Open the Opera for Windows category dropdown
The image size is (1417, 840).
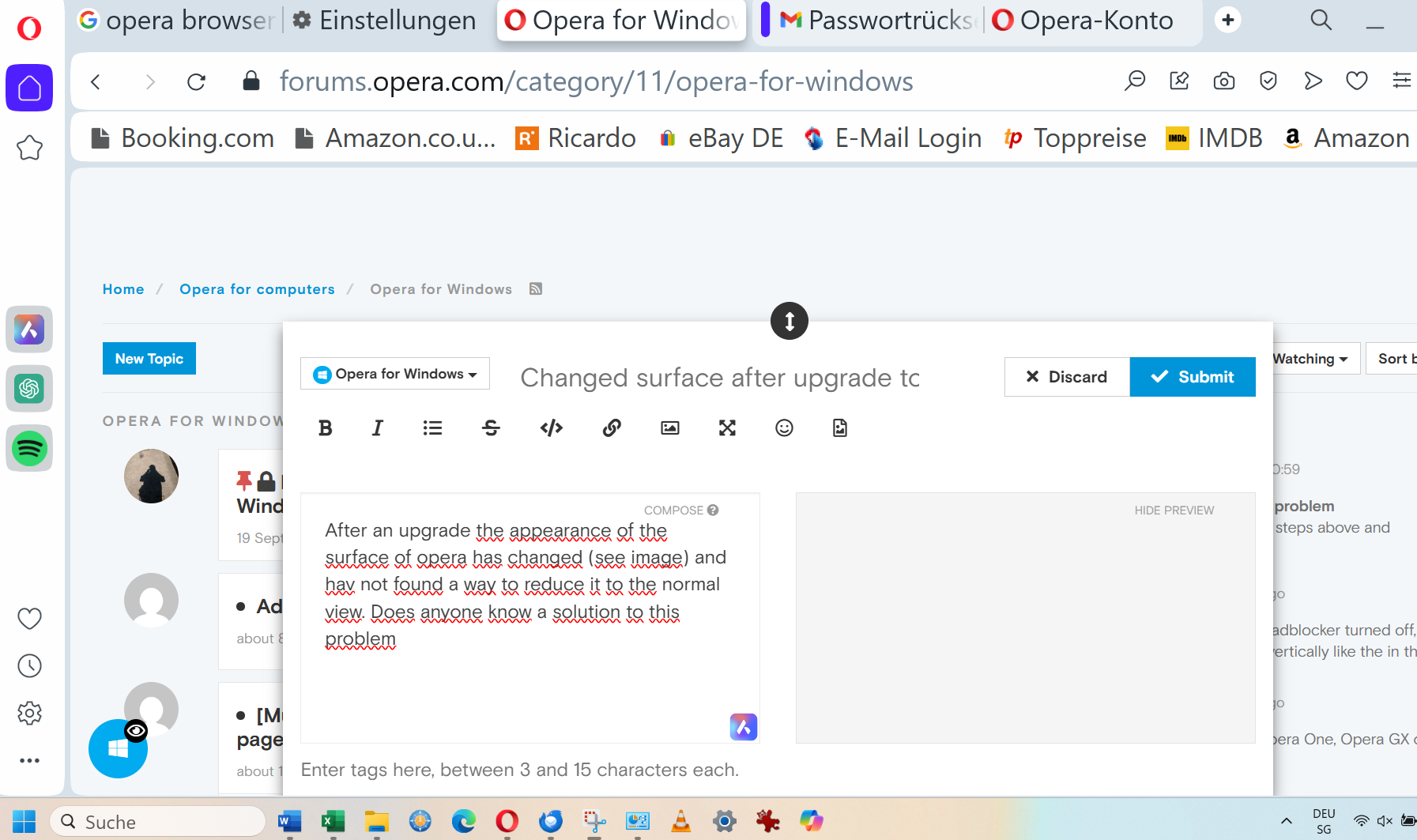[395, 374]
